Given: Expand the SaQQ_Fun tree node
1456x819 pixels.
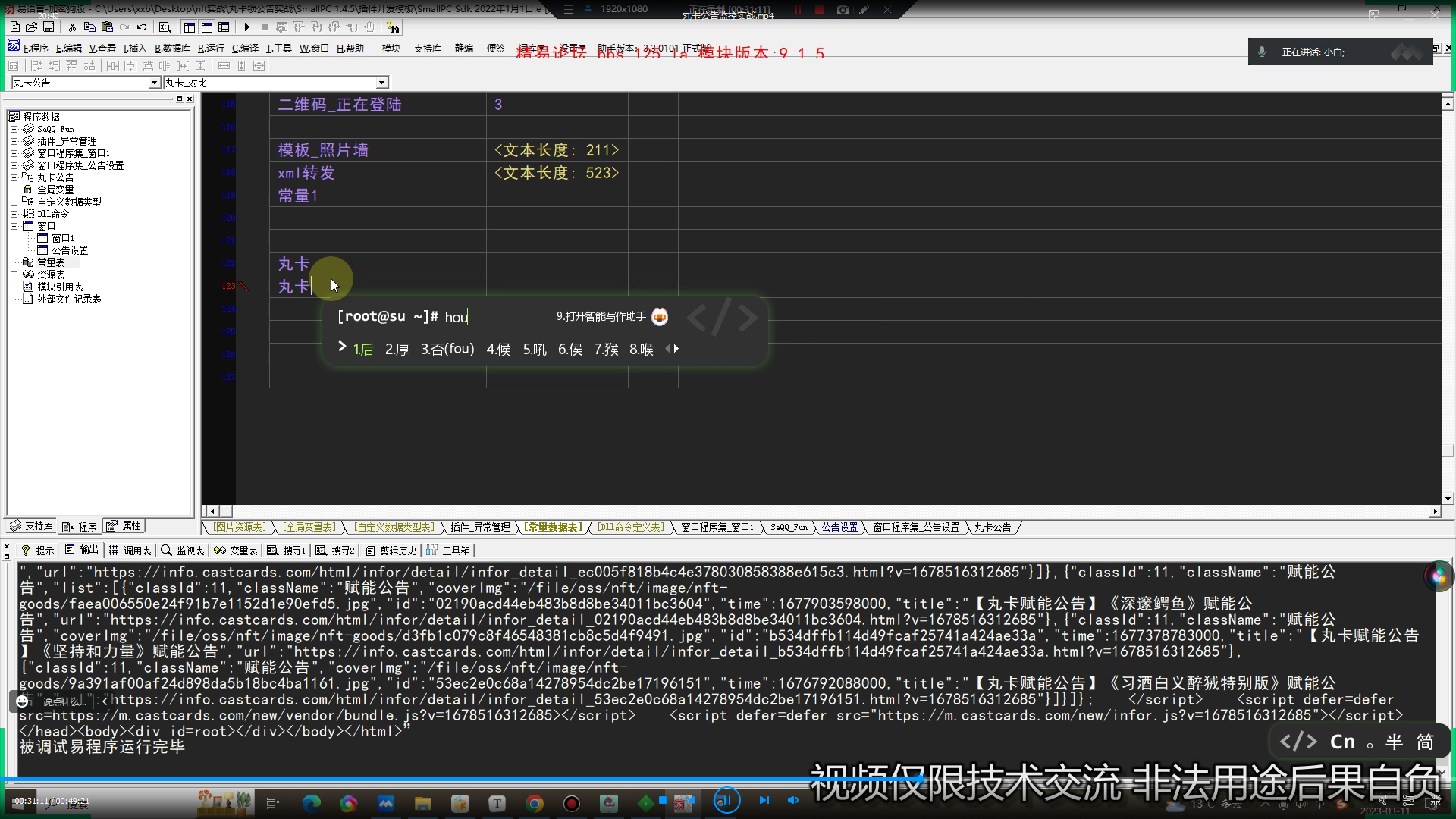Looking at the screenshot, I should click(14, 129).
